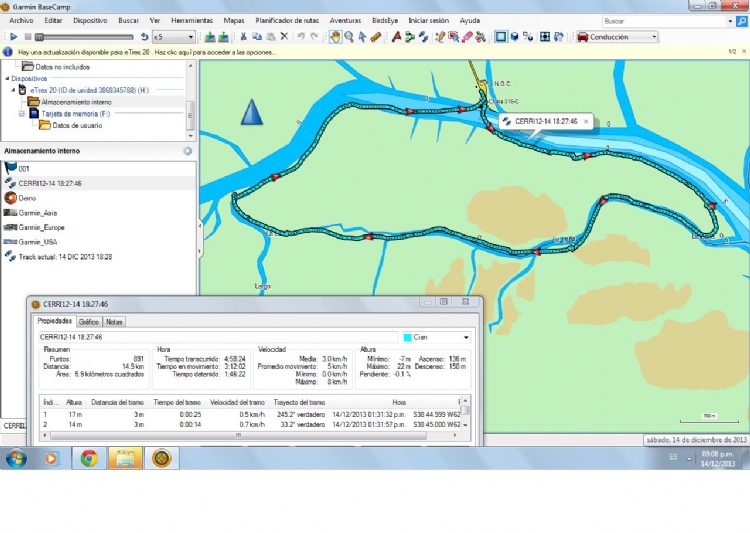Close the CERRI12-14 map tooltip

click(586, 122)
